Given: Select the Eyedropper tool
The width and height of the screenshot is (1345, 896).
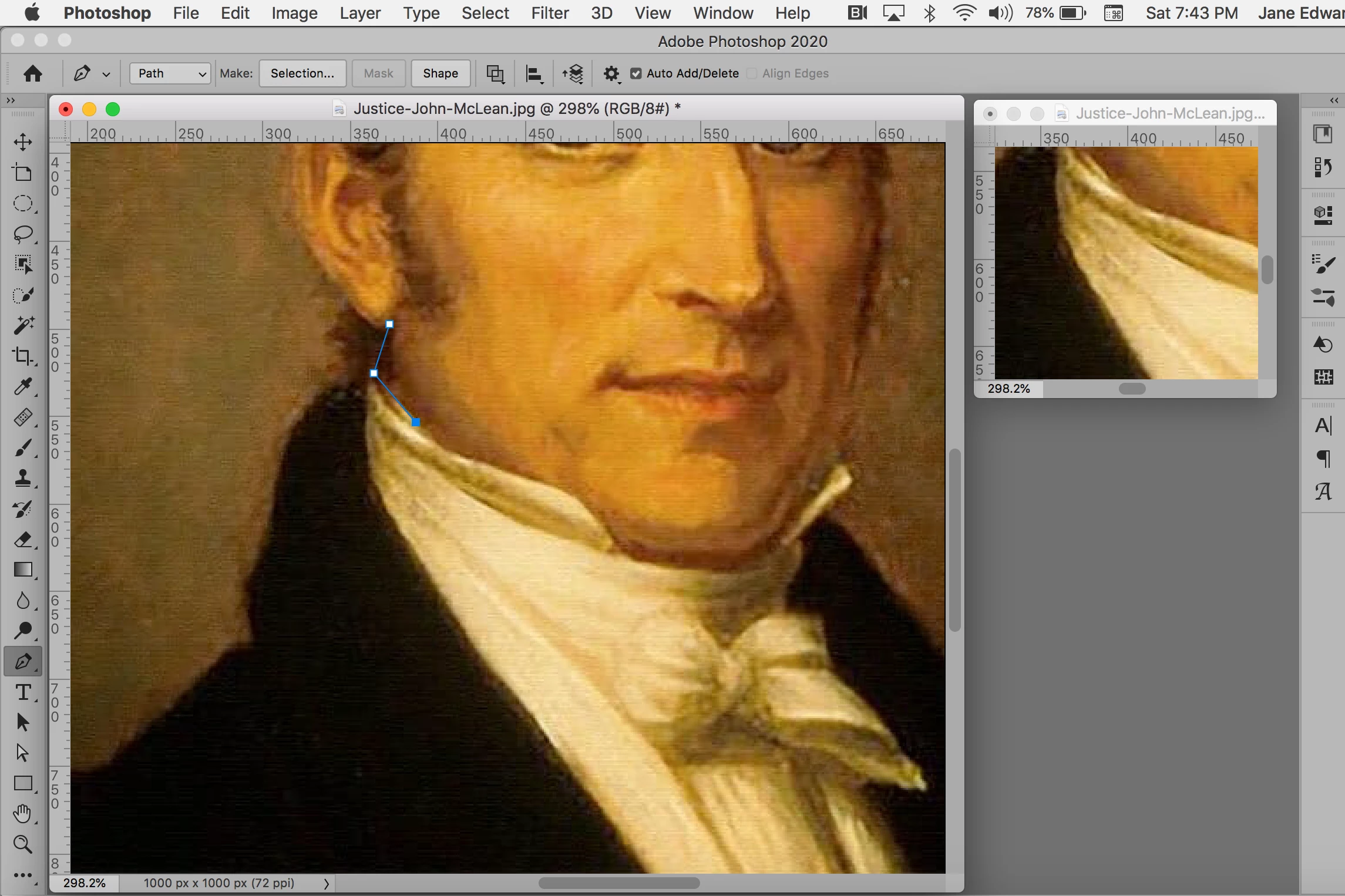Looking at the screenshot, I should point(23,386).
